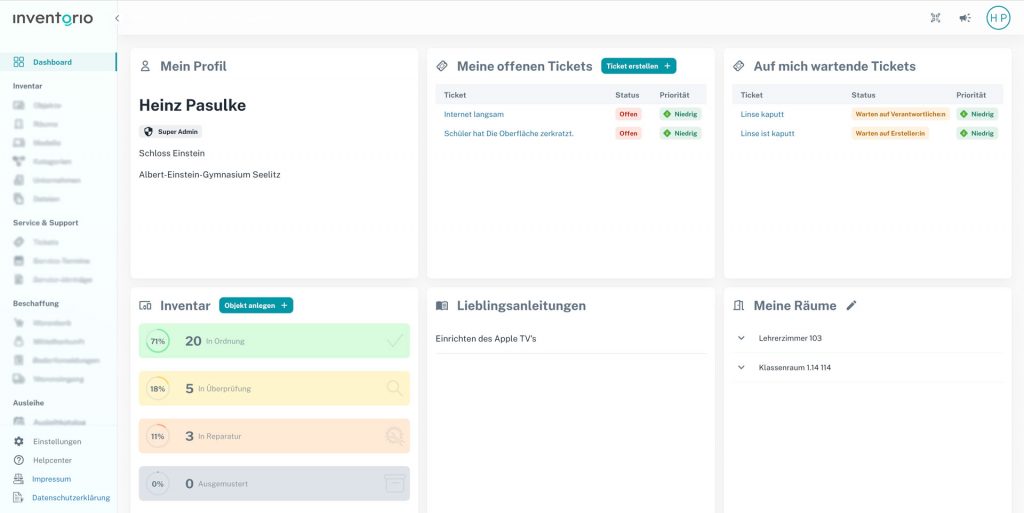Expand the Lehrerzimmer 103 room chevron
The width and height of the screenshot is (1024, 513).
point(741,338)
